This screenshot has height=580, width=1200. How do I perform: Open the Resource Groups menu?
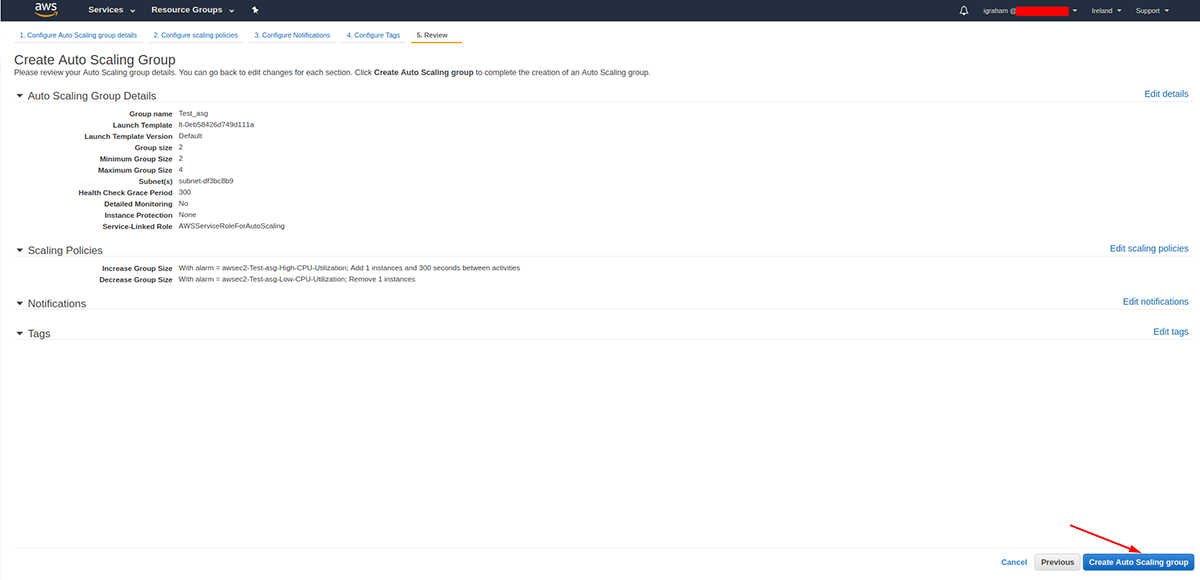tap(186, 10)
